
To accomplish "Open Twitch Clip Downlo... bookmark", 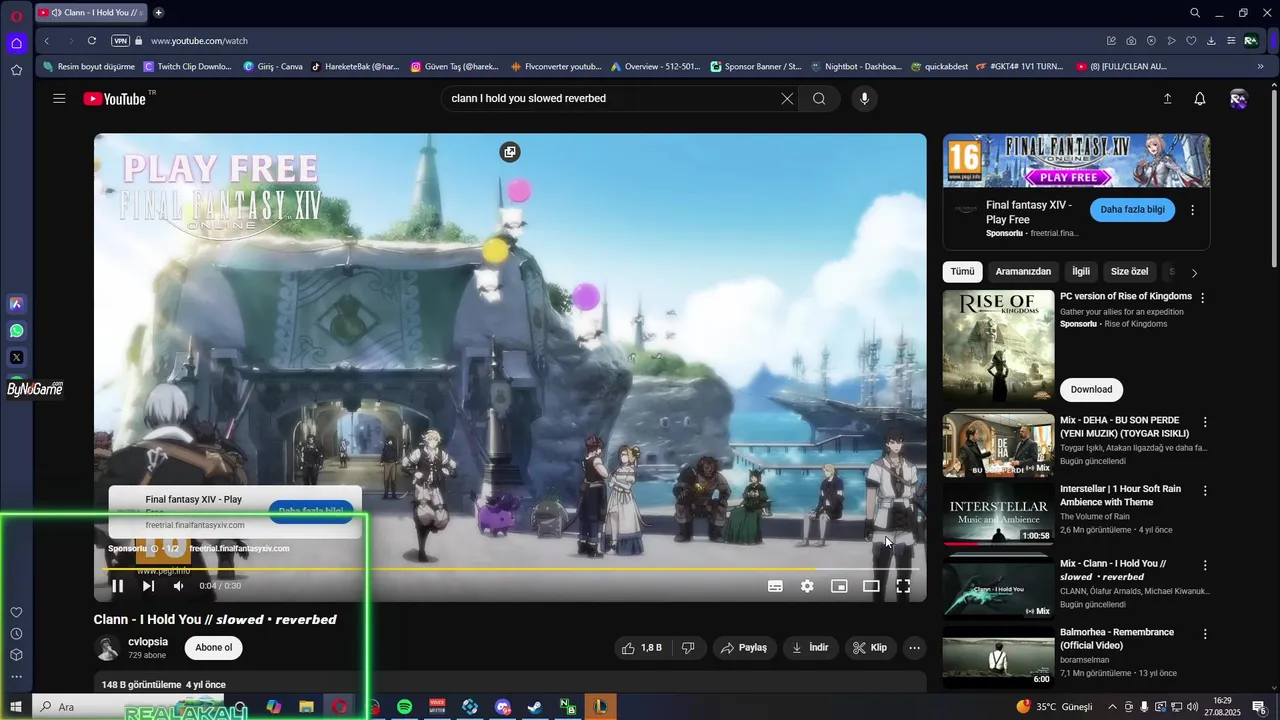I will (188, 67).
